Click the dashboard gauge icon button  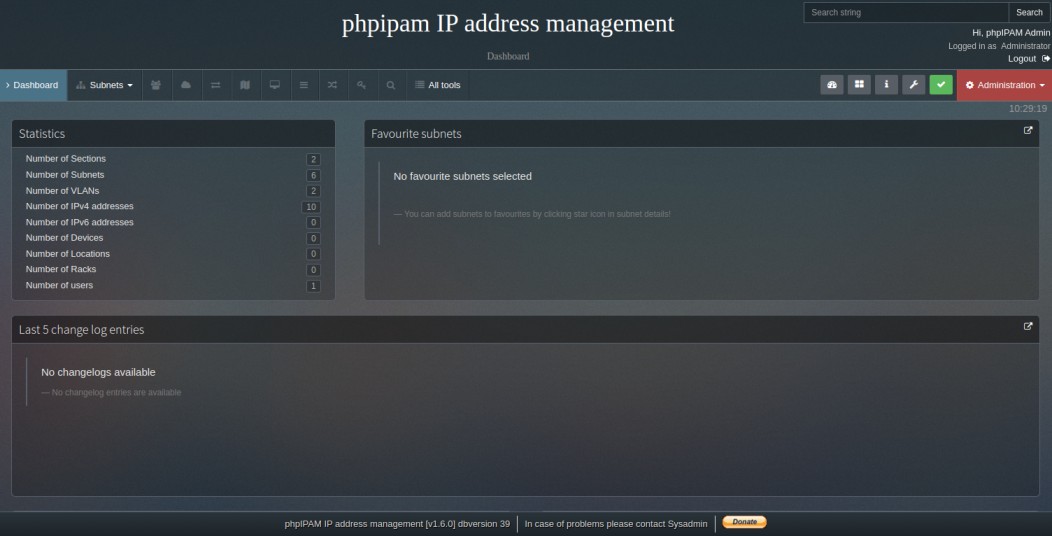pyautogui.click(x=832, y=85)
